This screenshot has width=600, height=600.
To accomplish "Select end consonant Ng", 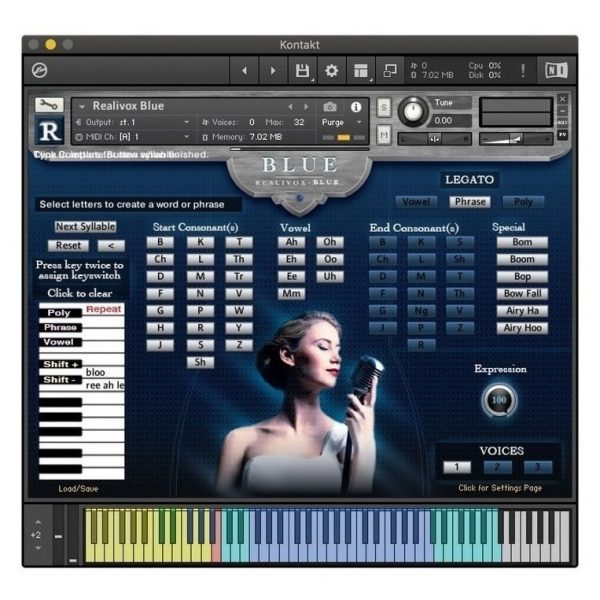I will coord(421,310).
